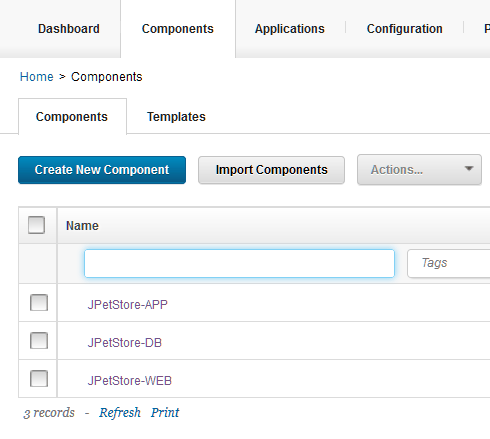Image resolution: width=490 pixels, height=439 pixels.
Task: Open the Dashboard tab
Action: point(69,29)
